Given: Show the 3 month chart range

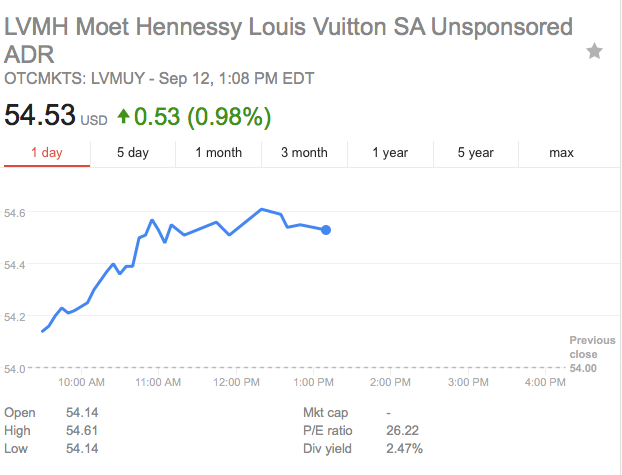Looking at the screenshot, I should 304,153.
